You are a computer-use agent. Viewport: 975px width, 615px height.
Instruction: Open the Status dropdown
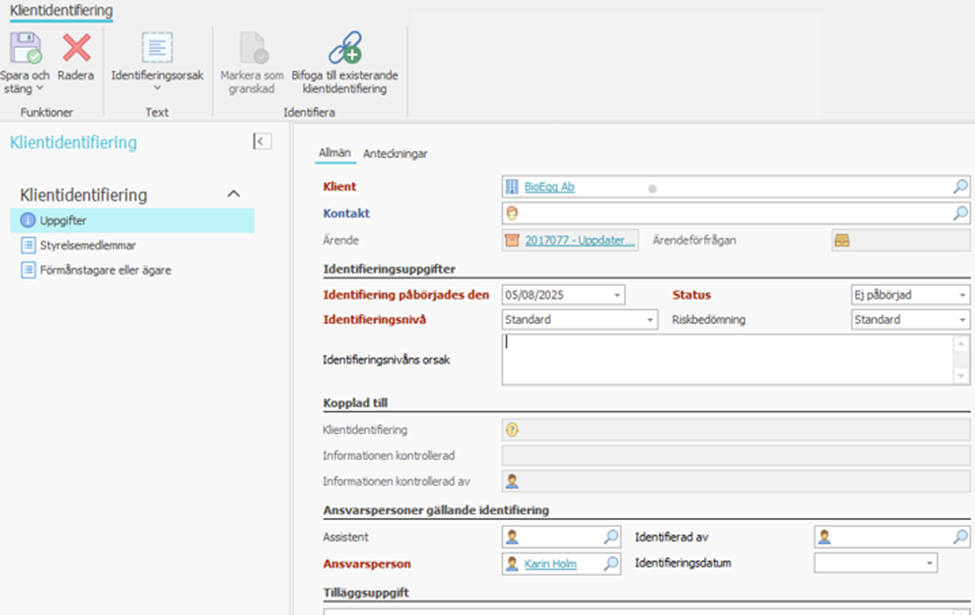click(962, 295)
